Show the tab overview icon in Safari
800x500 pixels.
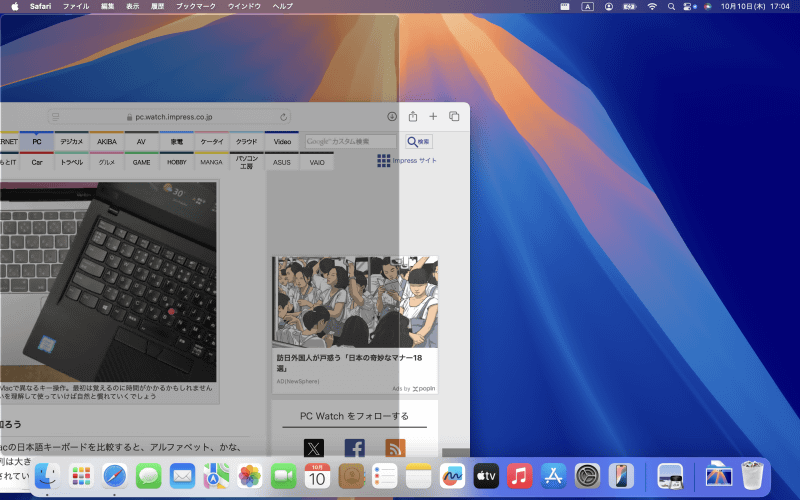pyautogui.click(x=454, y=116)
